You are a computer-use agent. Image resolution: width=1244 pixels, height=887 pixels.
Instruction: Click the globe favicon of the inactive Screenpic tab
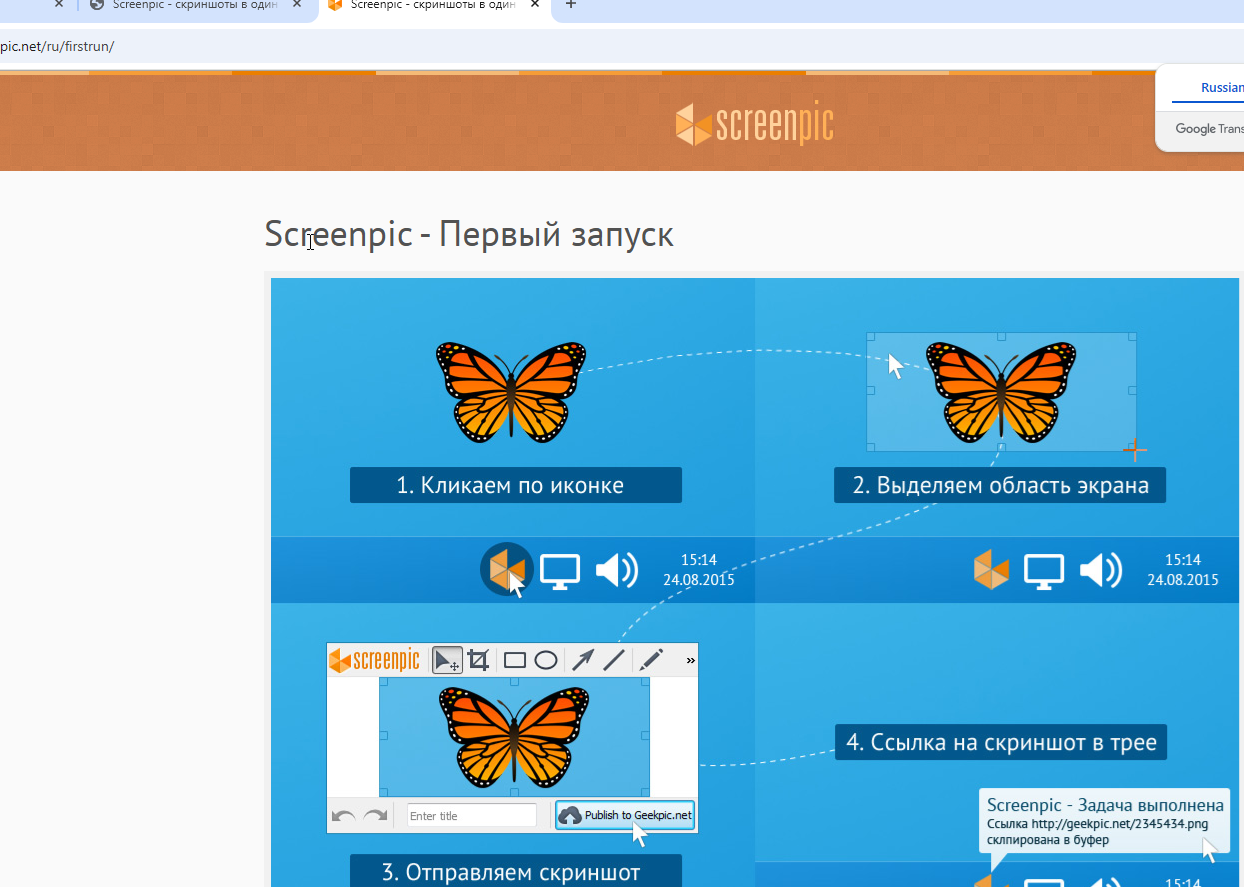pyautogui.click(x=97, y=4)
